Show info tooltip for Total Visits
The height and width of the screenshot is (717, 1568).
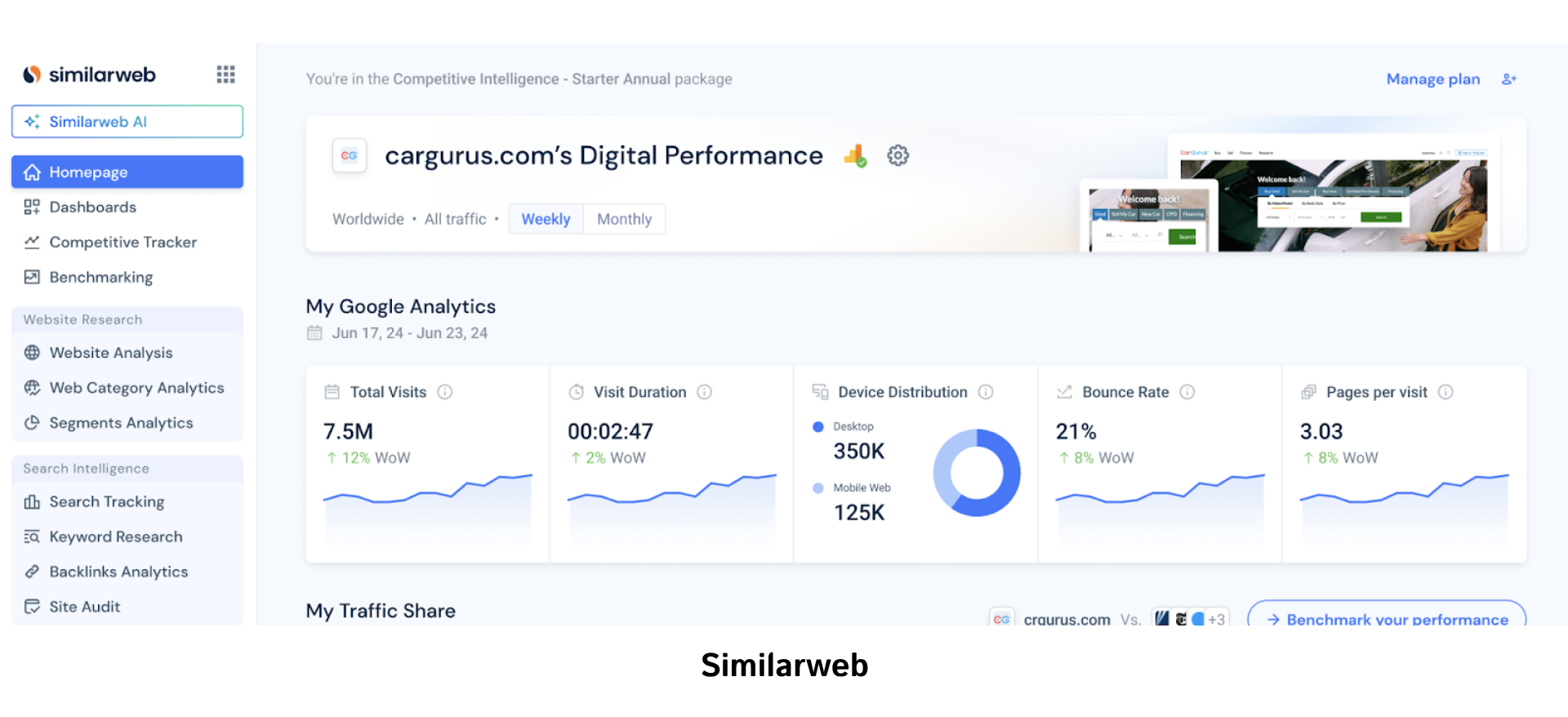pos(445,392)
